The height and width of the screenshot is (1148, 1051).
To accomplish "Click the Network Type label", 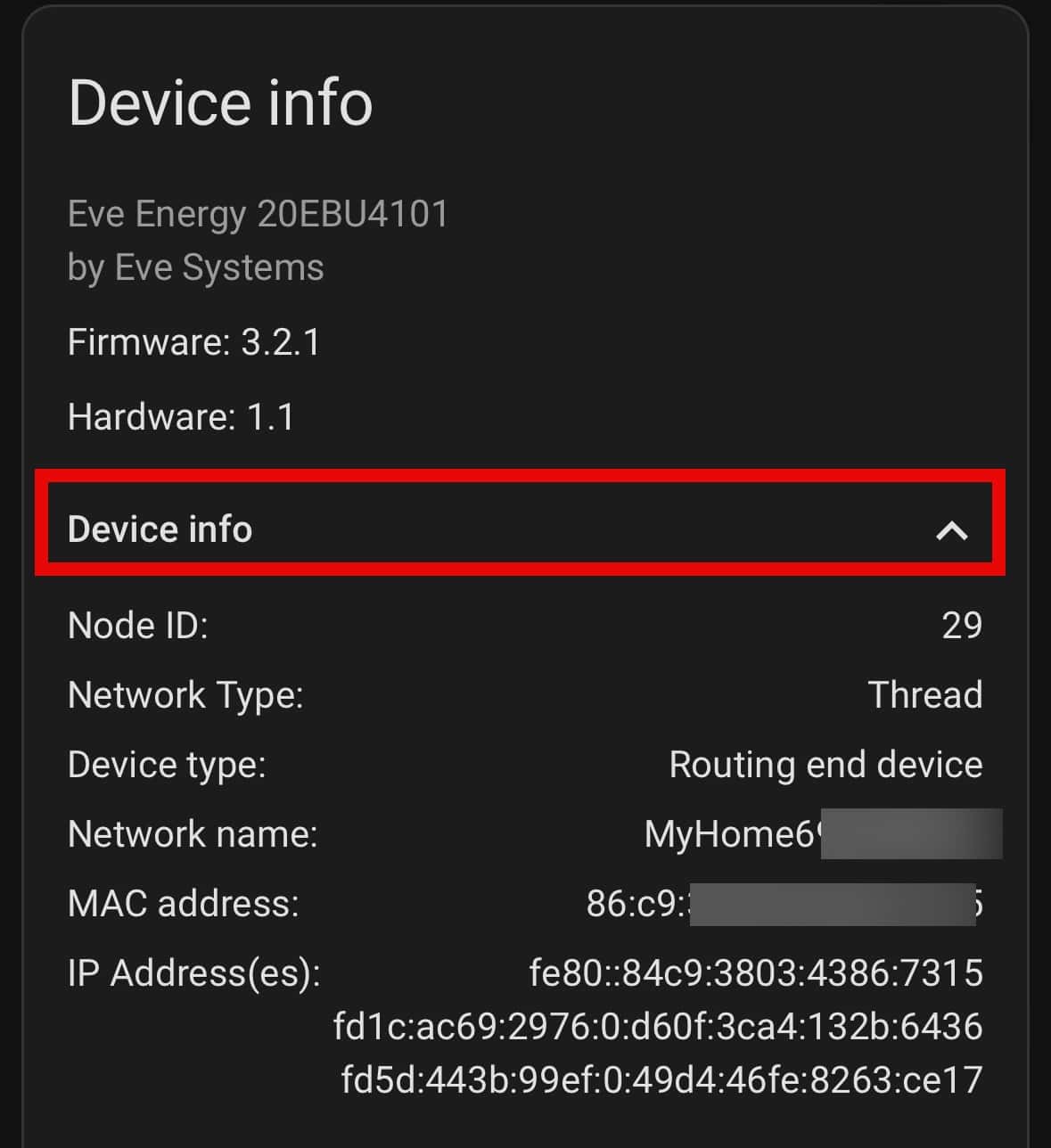I will tap(185, 695).
